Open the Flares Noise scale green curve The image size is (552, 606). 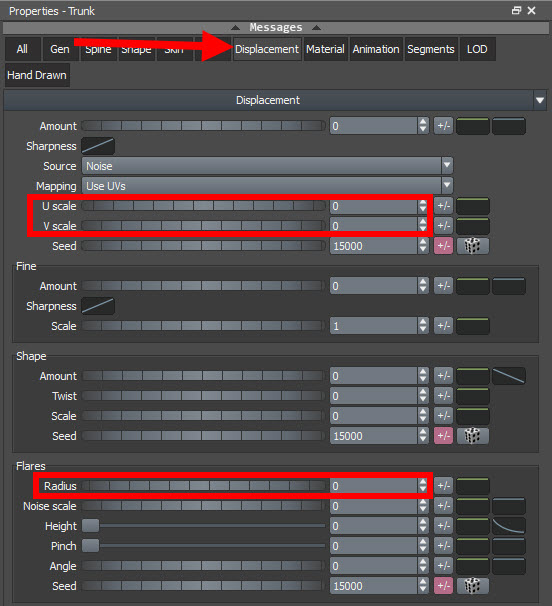tap(472, 506)
